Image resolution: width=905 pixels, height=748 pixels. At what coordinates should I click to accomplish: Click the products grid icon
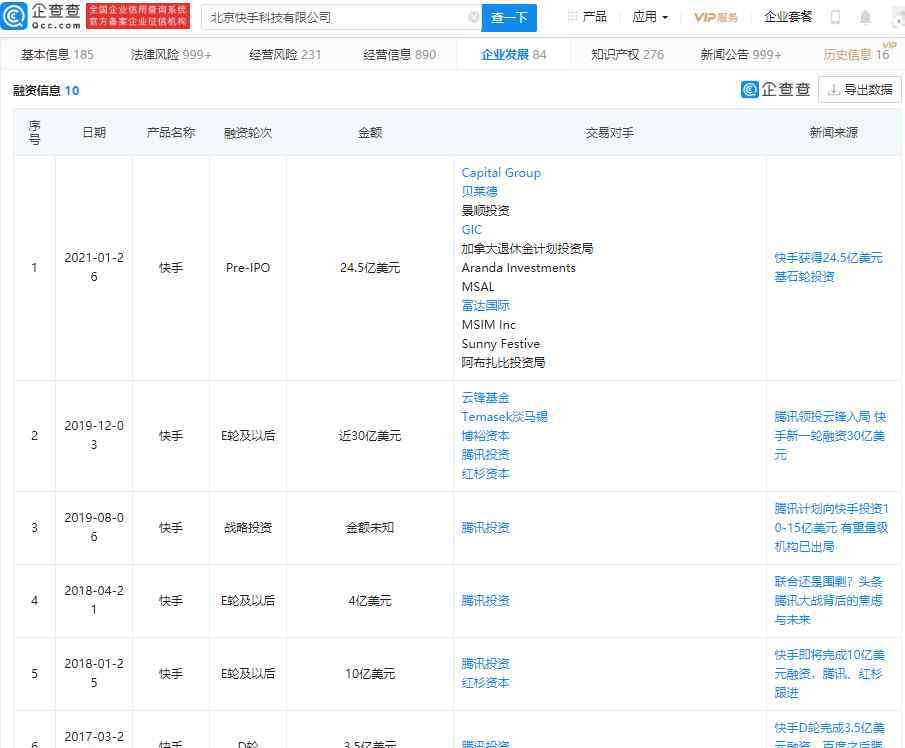point(572,17)
